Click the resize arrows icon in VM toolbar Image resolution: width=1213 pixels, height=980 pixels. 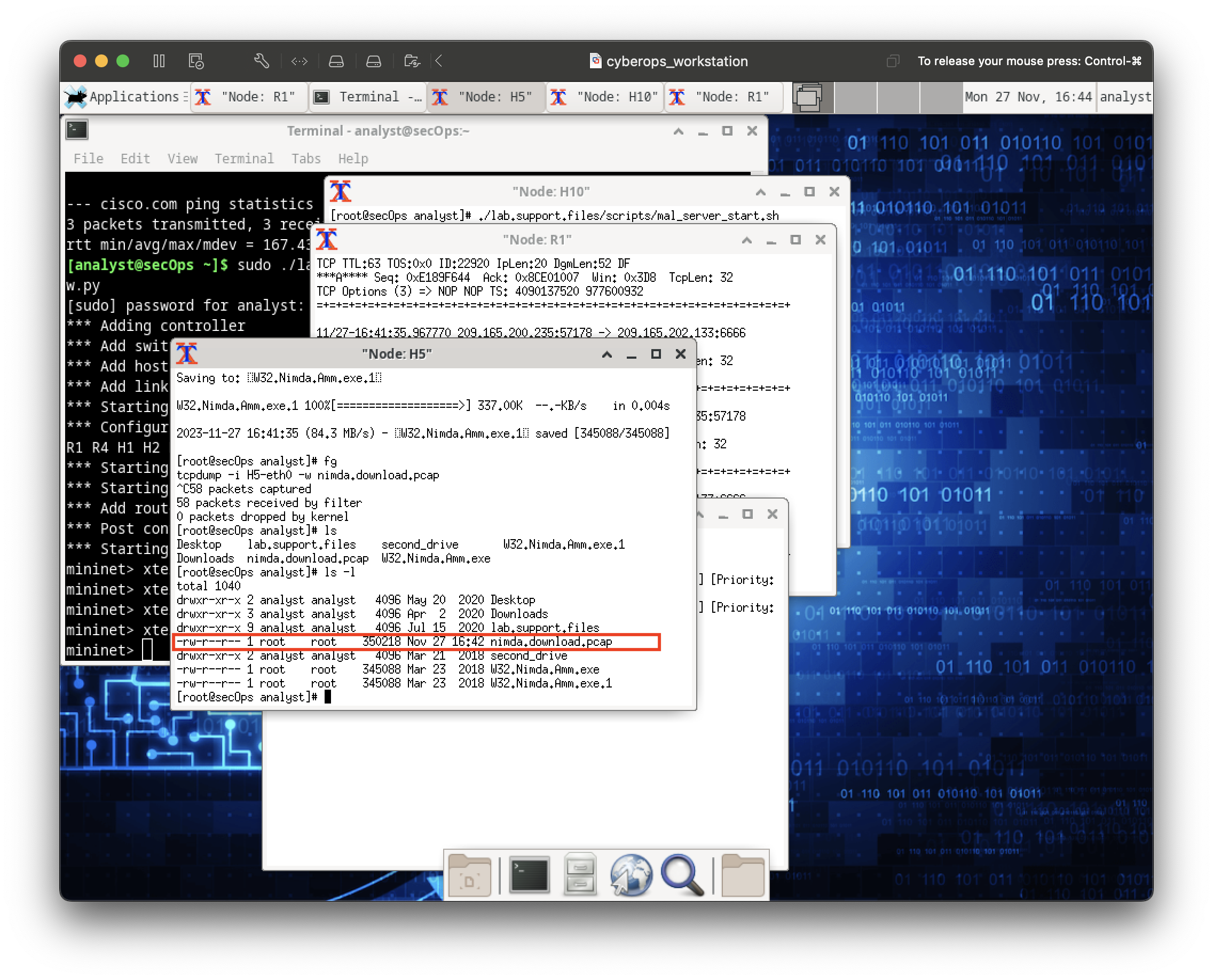[300, 61]
